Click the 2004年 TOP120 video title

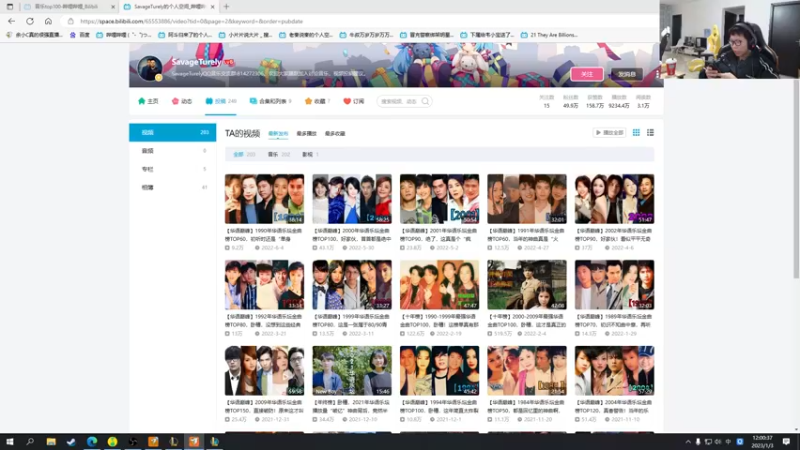[614, 406]
